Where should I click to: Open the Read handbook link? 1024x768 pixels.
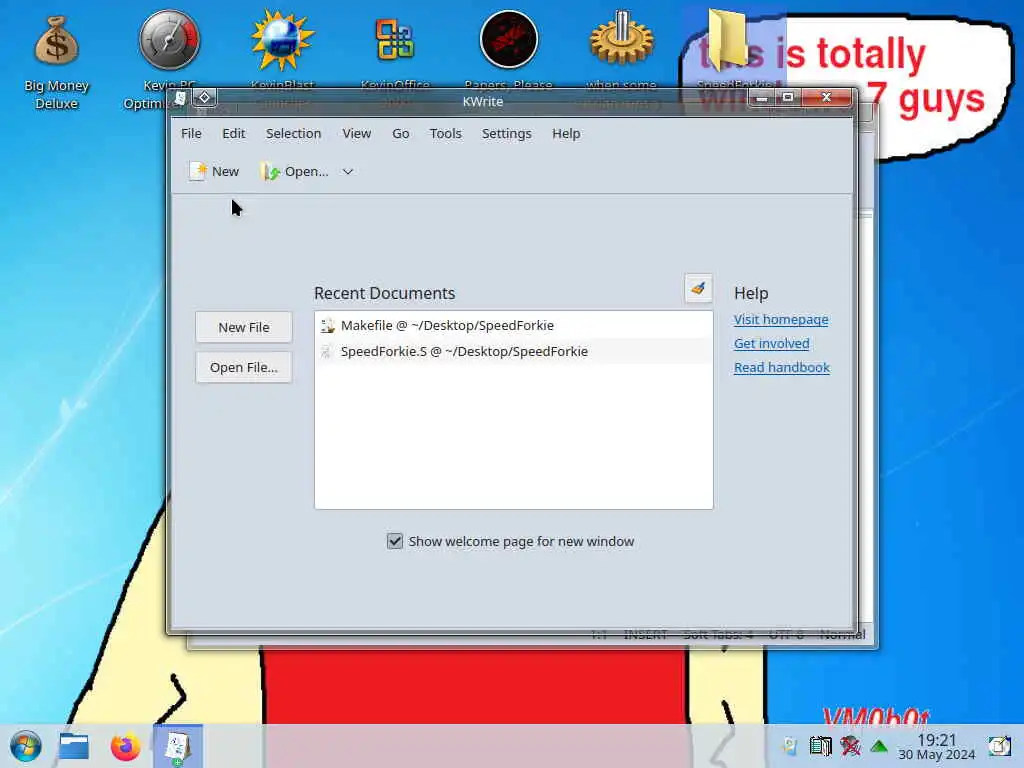point(782,368)
